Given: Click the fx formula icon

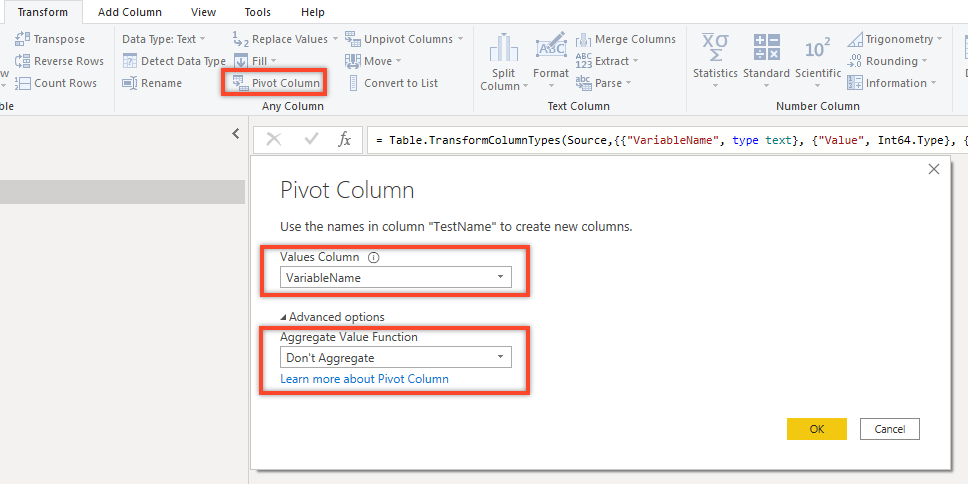Looking at the screenshot, I should (344, 140).
